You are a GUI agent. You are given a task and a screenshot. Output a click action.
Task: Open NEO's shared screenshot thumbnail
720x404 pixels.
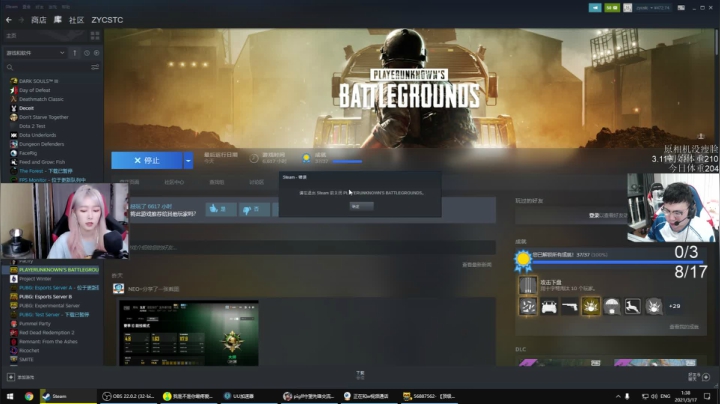pos(189,333)
